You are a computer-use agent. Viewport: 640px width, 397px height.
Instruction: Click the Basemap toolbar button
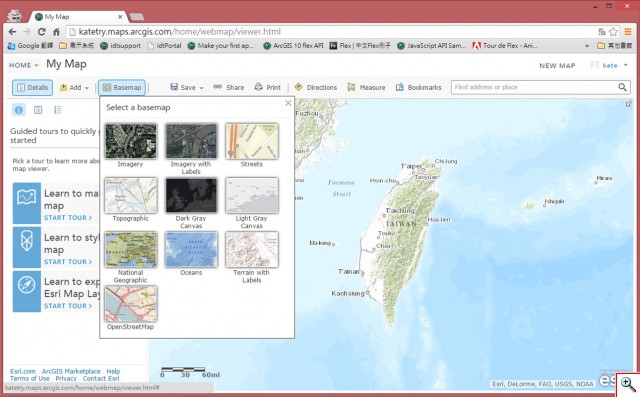[122, 87]
